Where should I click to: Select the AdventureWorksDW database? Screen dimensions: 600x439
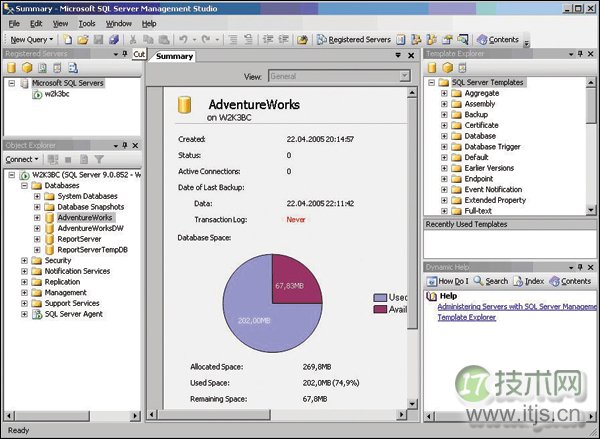[91, 228]
